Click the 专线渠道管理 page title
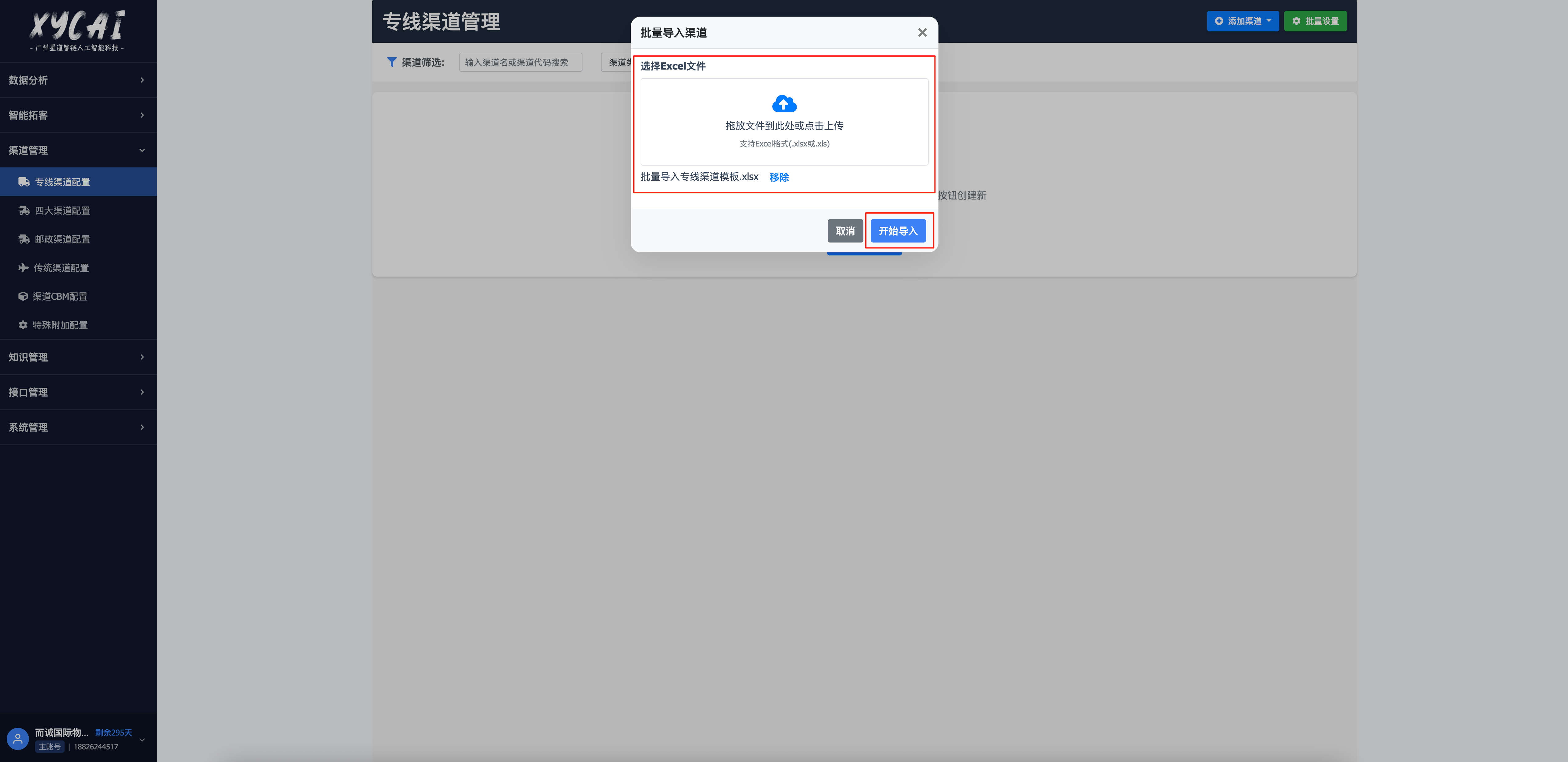1568x762 pixels. (x=441, y=21)
